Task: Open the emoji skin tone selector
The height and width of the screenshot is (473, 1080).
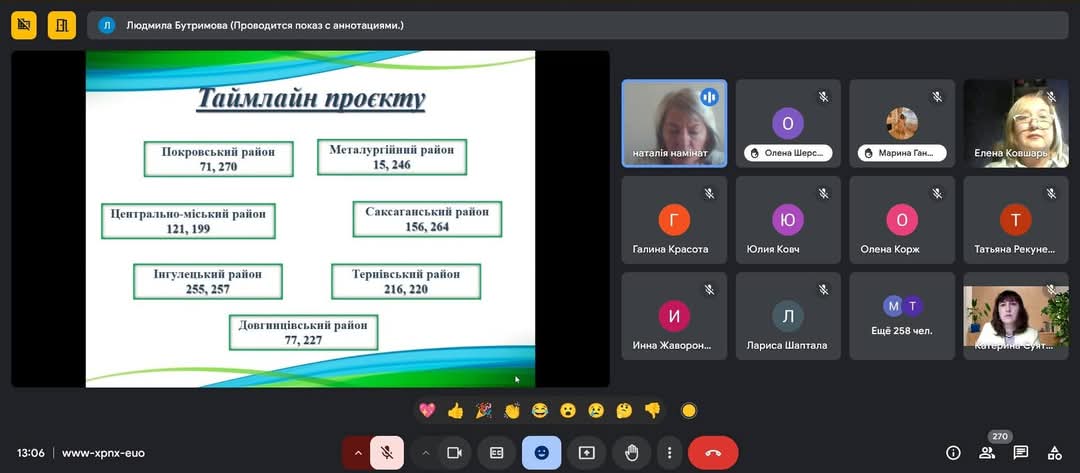Action: coord(688,410)
